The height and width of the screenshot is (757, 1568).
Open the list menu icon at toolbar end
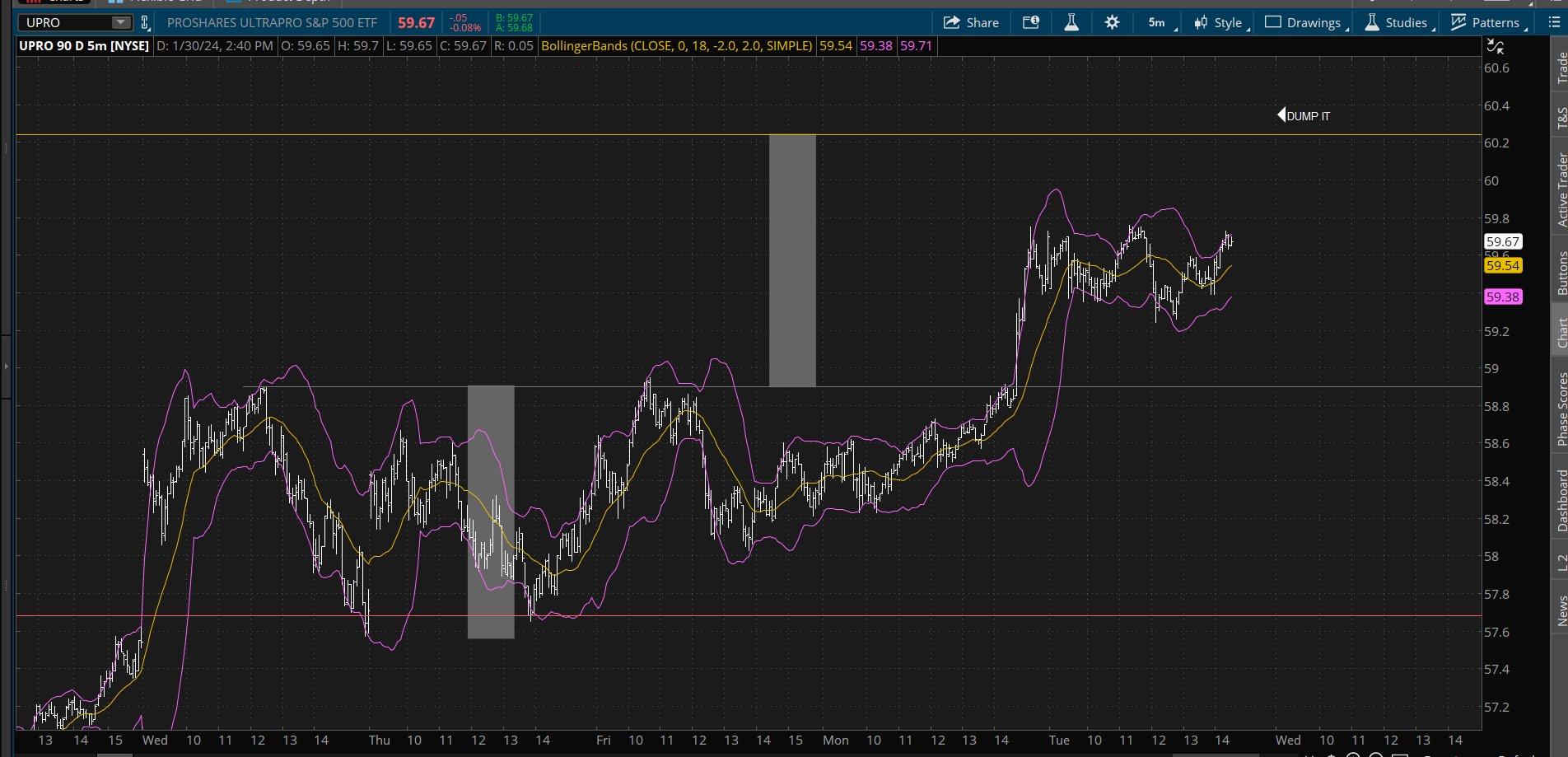pyautogui.click(x=1554, y=22)
